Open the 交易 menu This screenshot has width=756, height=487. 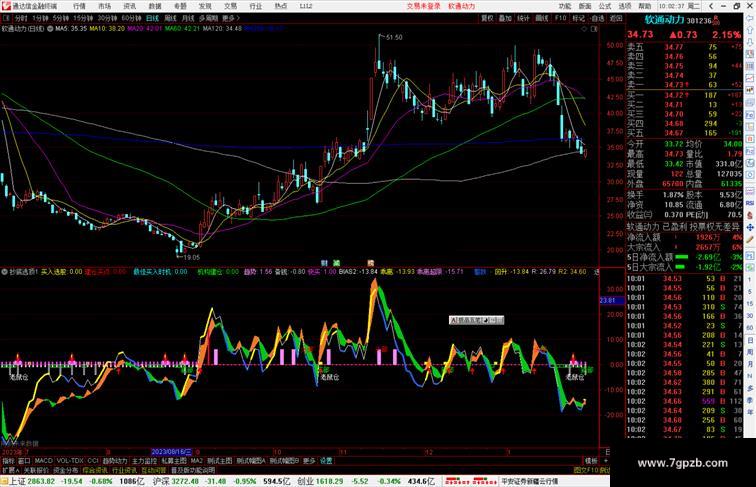[x=230, y=6]
